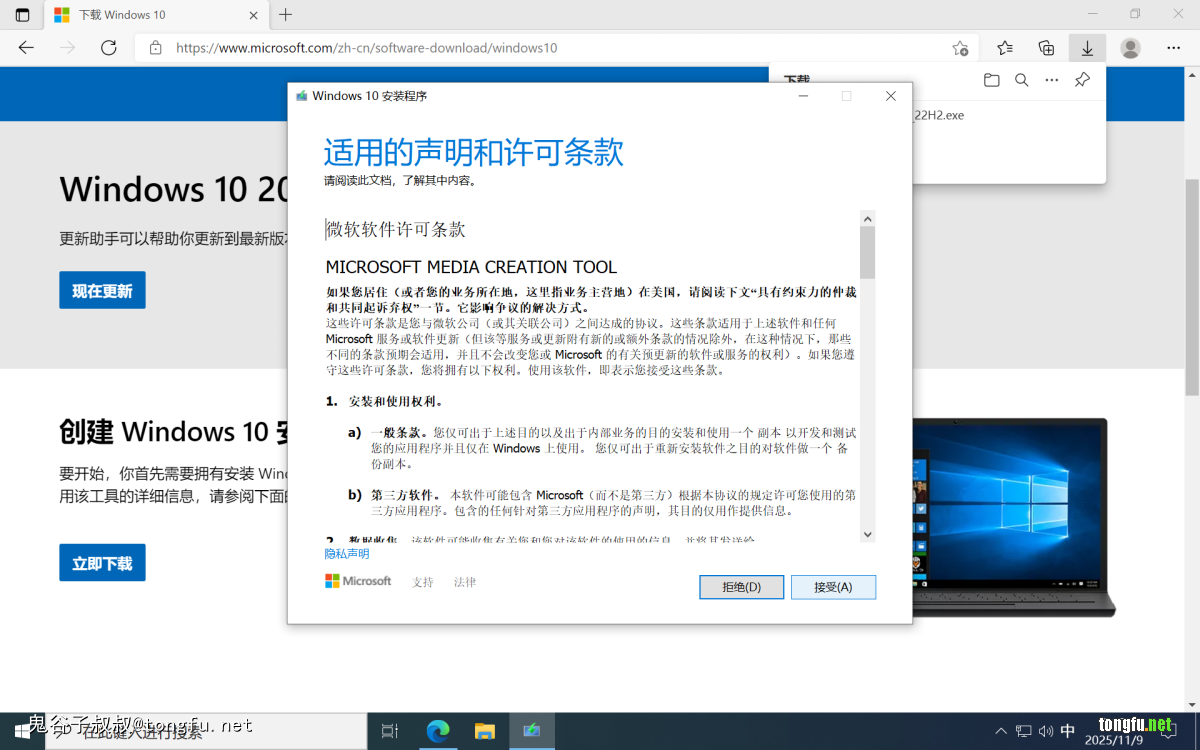Viewport: 1200px width, 750px height.
Task: Click the user profile avatar icon
Action: pos(1130,48)
